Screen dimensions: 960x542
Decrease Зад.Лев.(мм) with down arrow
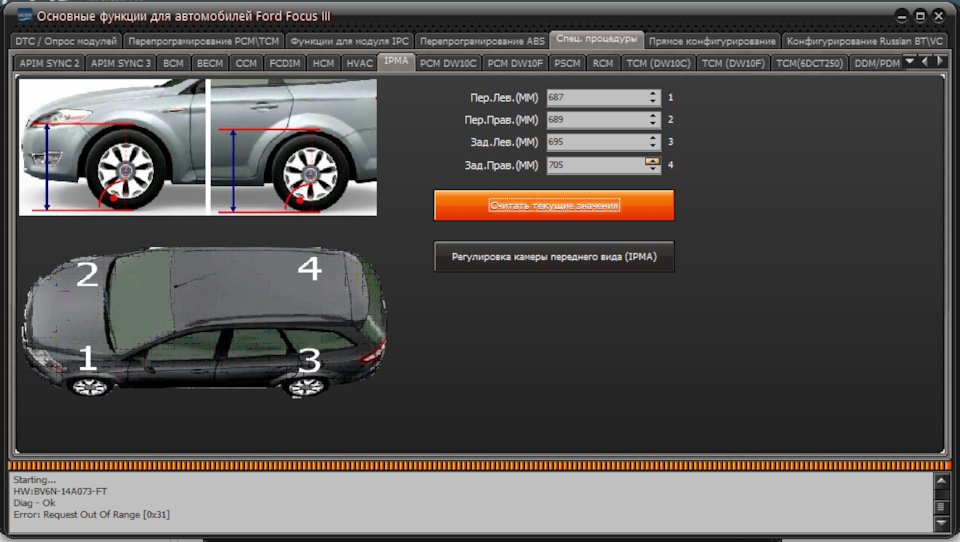[653, 145]
